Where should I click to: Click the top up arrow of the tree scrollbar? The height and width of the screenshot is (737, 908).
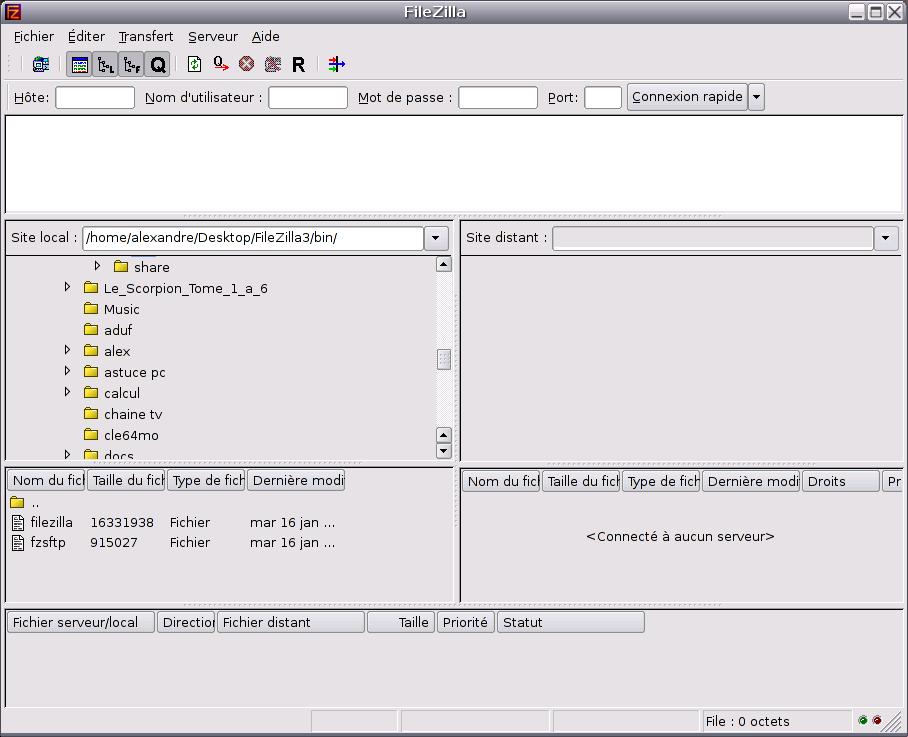click(x=444, y=265)
